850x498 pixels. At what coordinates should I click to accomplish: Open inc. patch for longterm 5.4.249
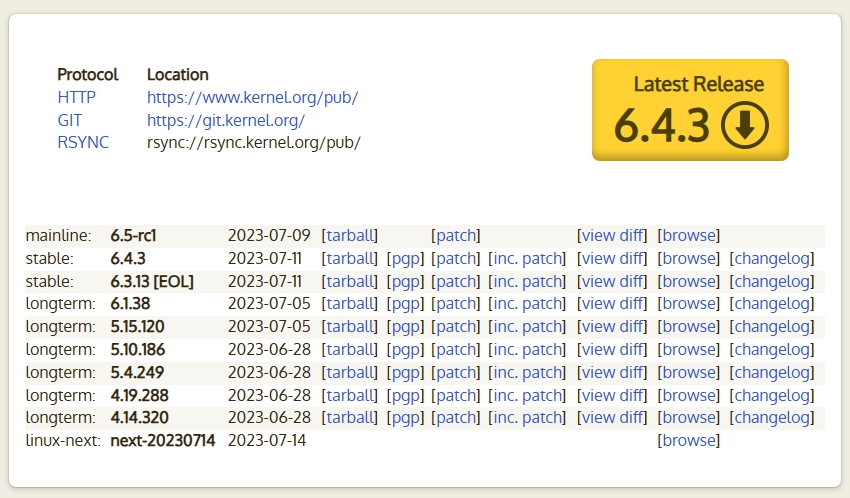[527, 373]
